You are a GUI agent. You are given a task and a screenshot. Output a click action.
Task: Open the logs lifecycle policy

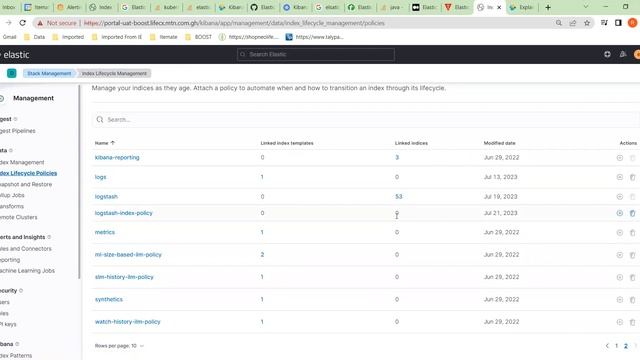point(100,177)
